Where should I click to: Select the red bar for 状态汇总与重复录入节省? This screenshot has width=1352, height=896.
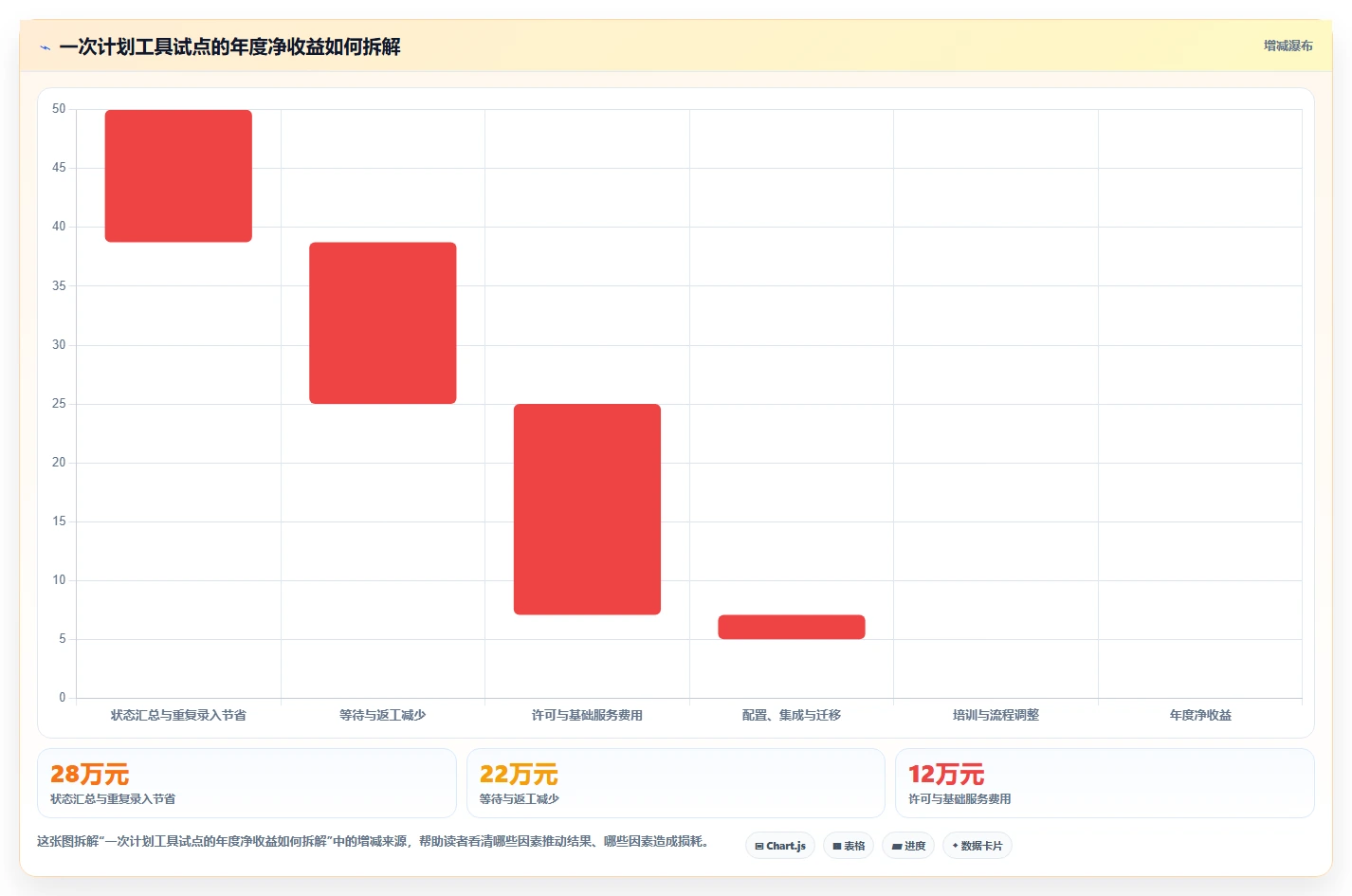point(178,175)
